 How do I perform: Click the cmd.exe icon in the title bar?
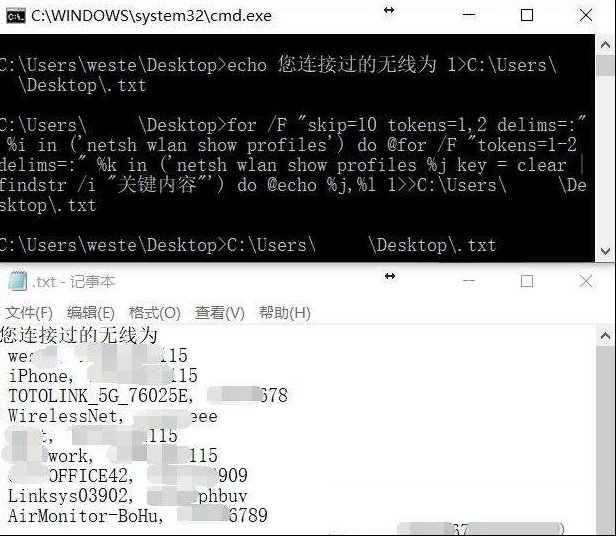tap(16, 16)
